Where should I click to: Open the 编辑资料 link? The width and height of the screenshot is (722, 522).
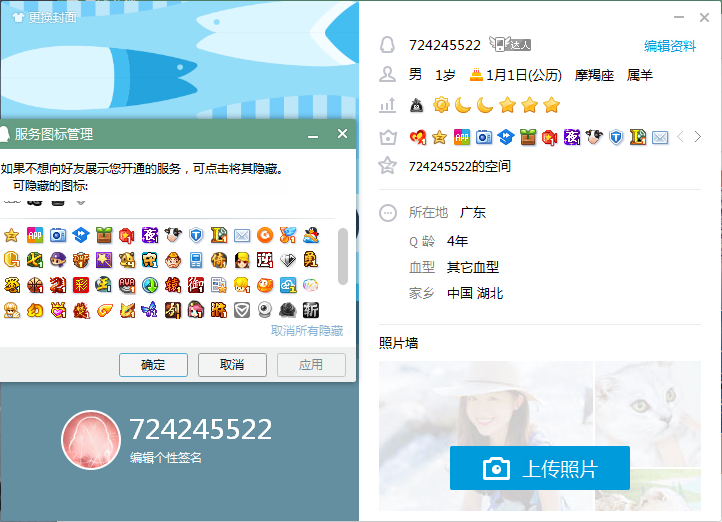[670, 46]
